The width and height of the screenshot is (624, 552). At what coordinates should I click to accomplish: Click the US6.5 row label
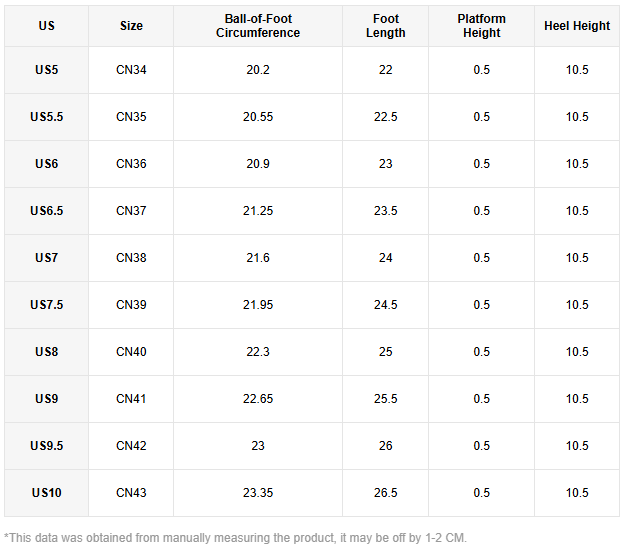[47, 211]
